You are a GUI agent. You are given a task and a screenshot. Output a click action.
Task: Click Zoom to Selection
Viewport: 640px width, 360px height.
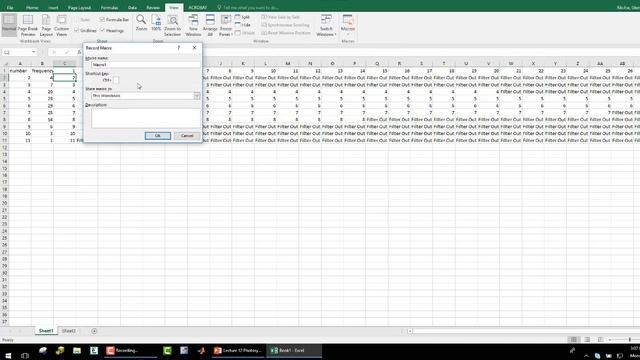pos(173,25)
